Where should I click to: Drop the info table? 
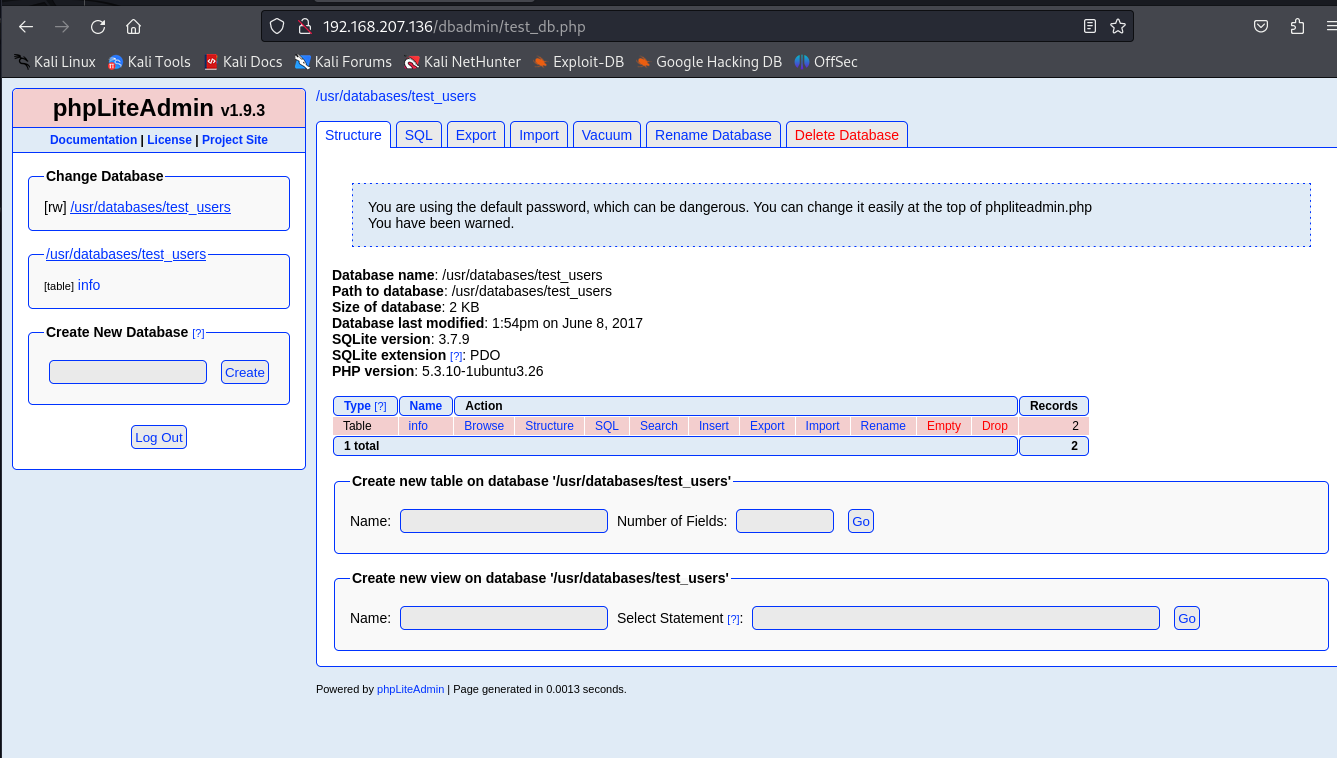995,426
